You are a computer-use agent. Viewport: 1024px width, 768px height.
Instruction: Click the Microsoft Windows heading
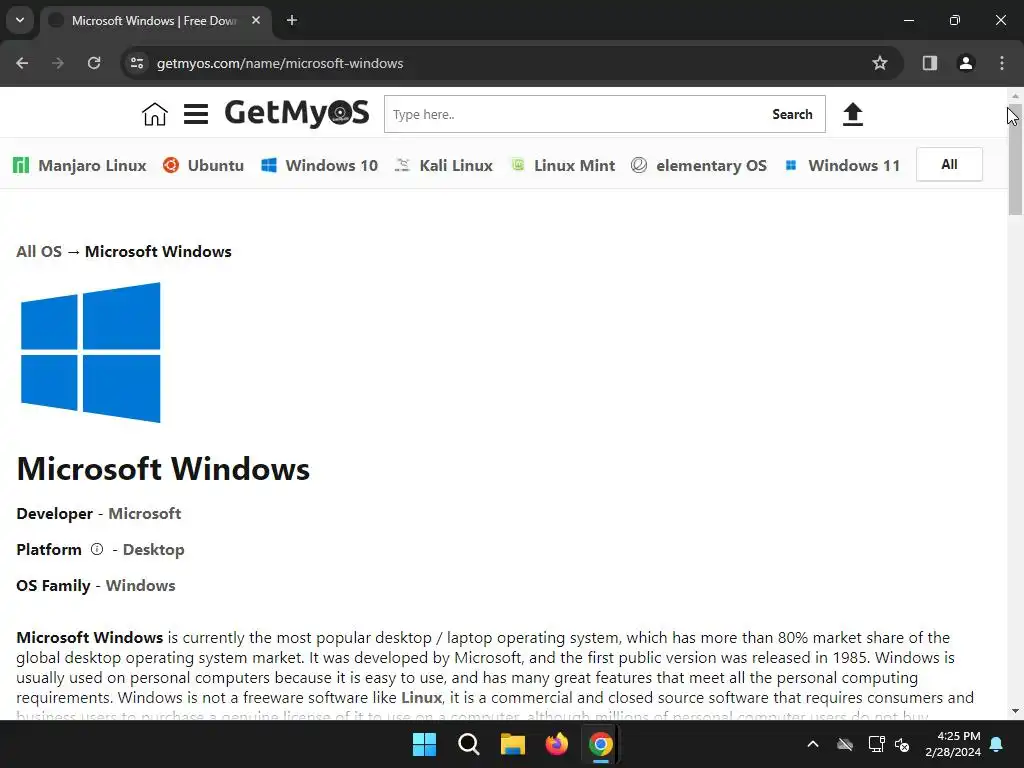(163, 469)
